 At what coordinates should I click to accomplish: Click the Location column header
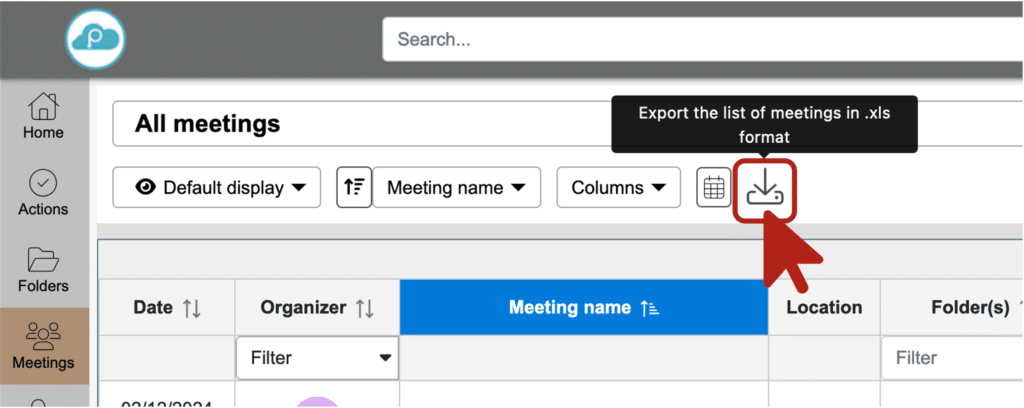pyautogui.click(x=824, y=308)
